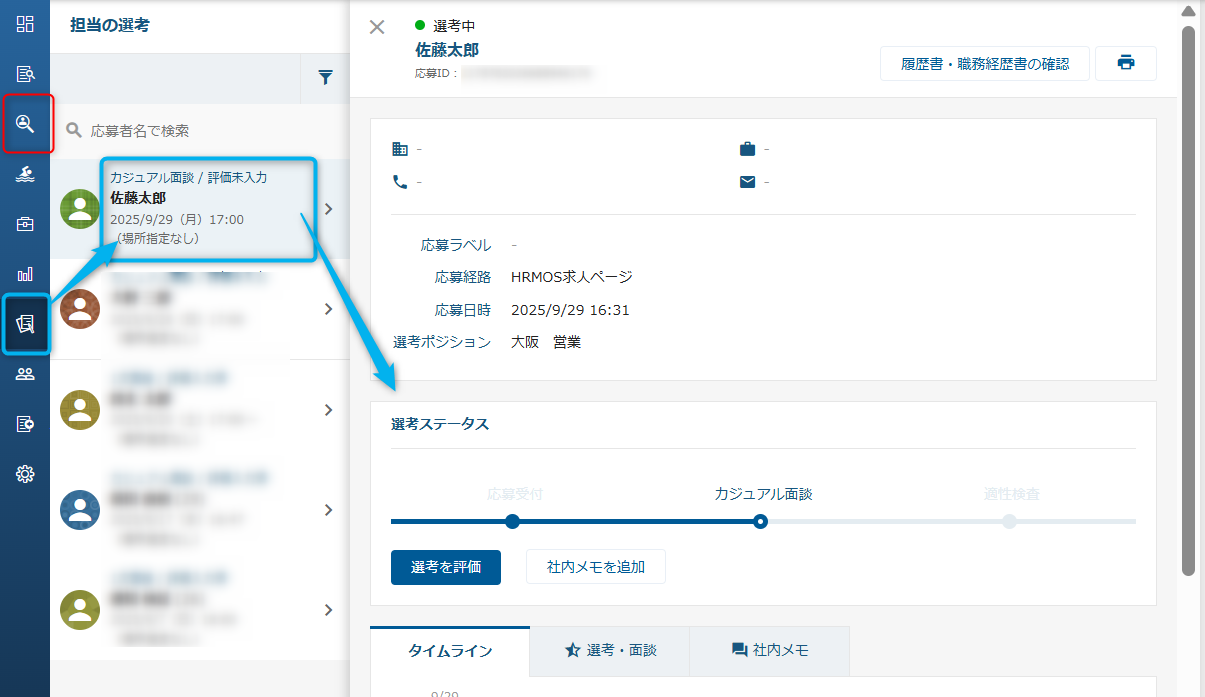
Task: Select the カジュアル面談 step marker
Action: click(761, 521)
